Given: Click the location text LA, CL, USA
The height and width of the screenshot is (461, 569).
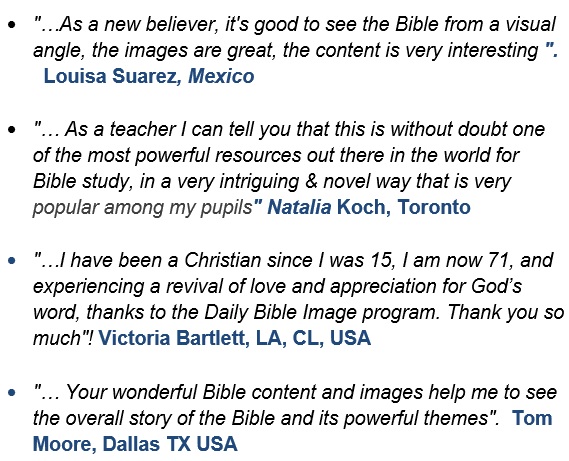Looking at the screenshot, I should [x=314, y=338].
